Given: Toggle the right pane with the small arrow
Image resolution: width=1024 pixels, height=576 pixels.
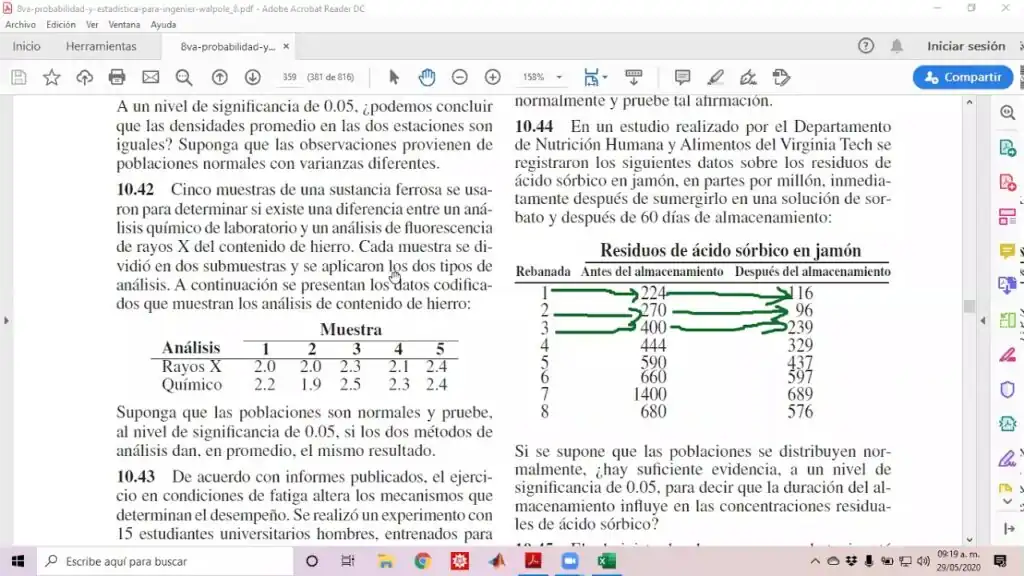Looking at the screenshot, I should point(983,321).
